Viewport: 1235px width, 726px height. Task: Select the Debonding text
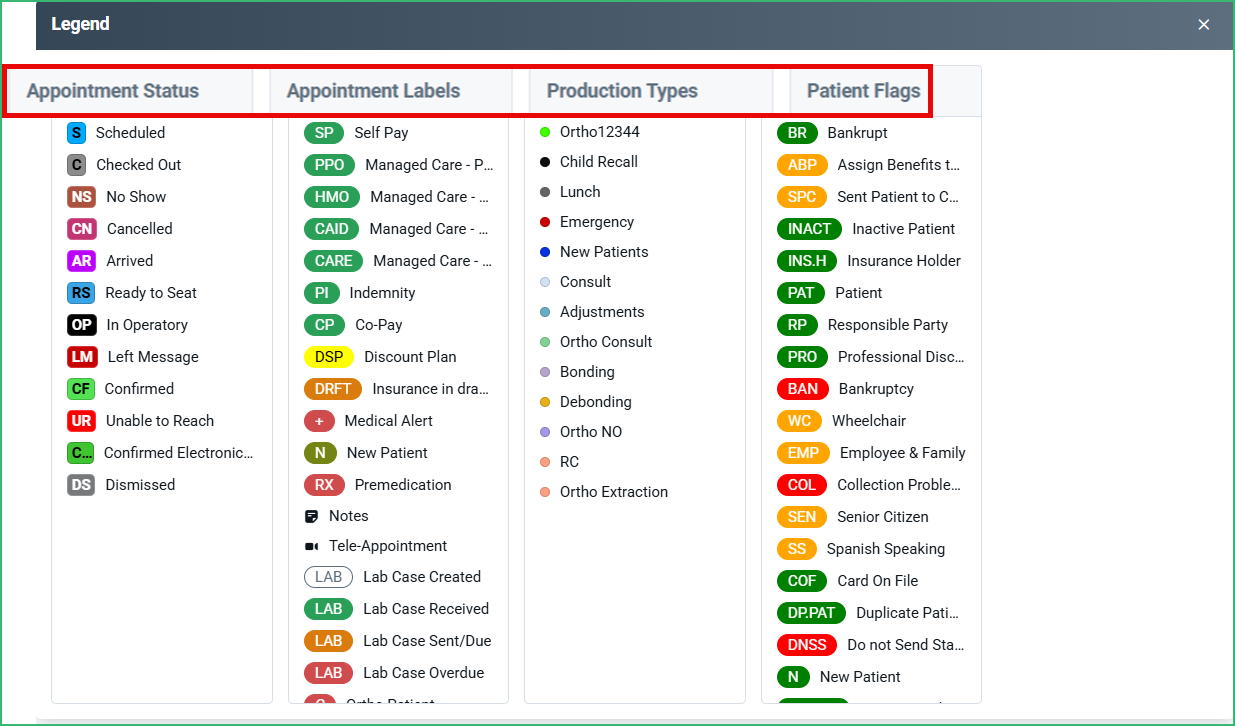[596, 402]
